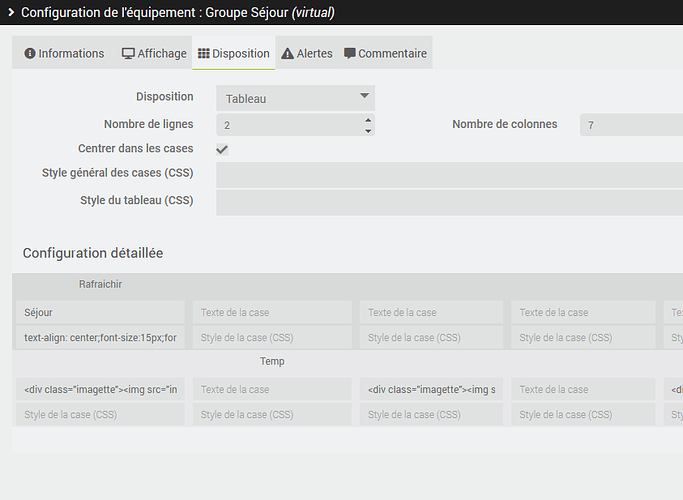683x500 pixels.
Task: Open the Disposition Tableau dropdown
Action: coord(295,98)
